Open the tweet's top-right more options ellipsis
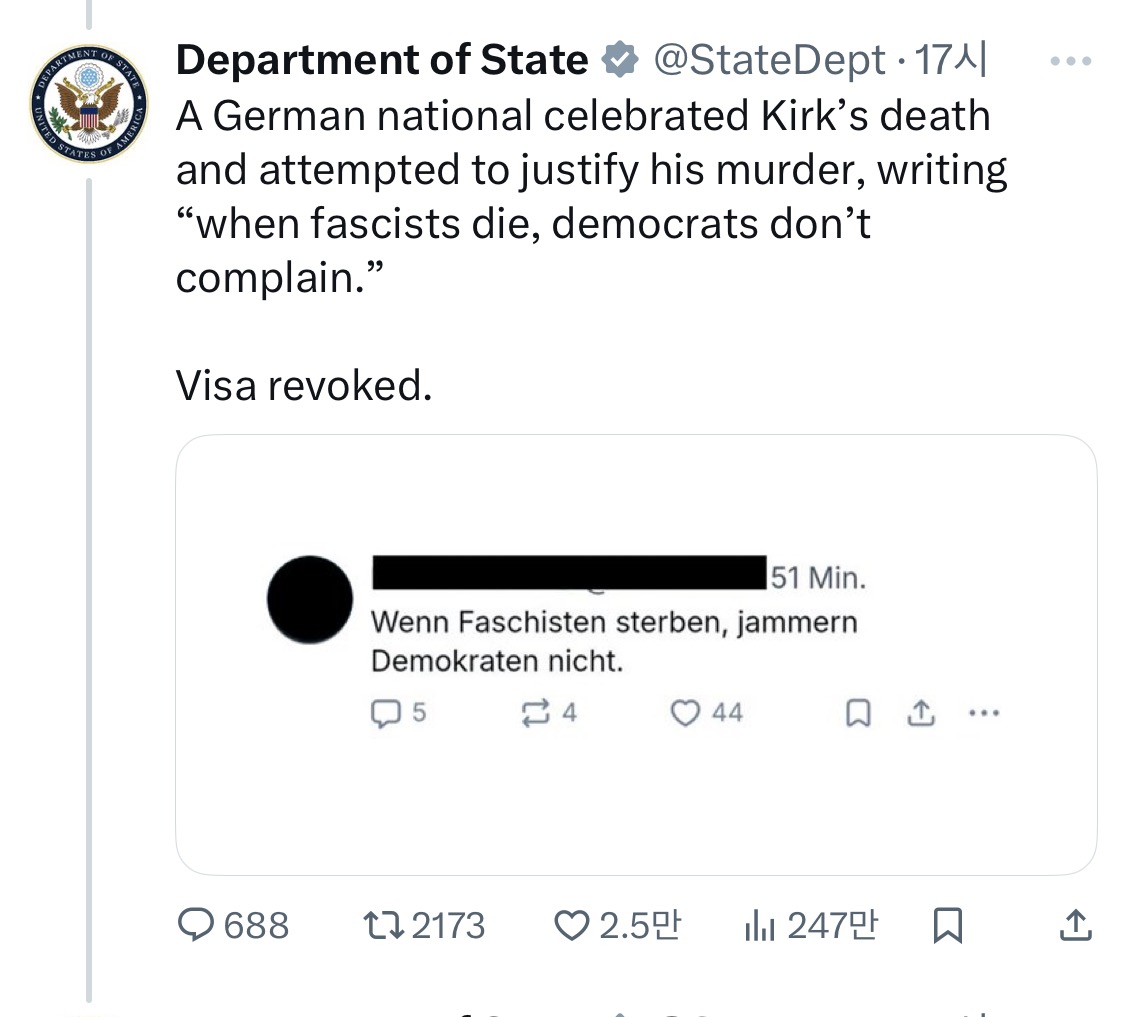Screen dimensions: 1125x1017 click(x=1070, y=61)
